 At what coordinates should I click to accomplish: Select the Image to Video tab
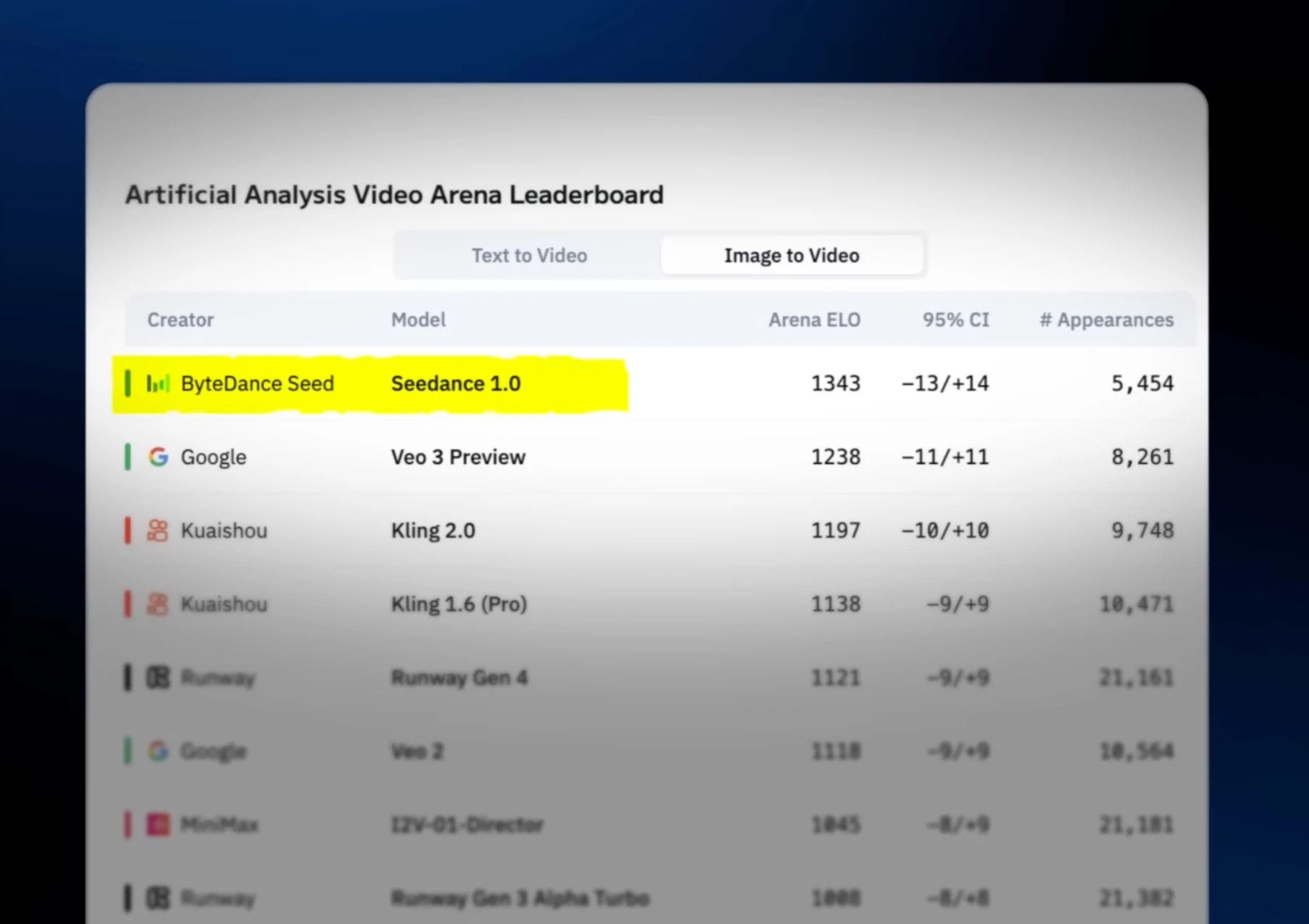tap(791, 255)
